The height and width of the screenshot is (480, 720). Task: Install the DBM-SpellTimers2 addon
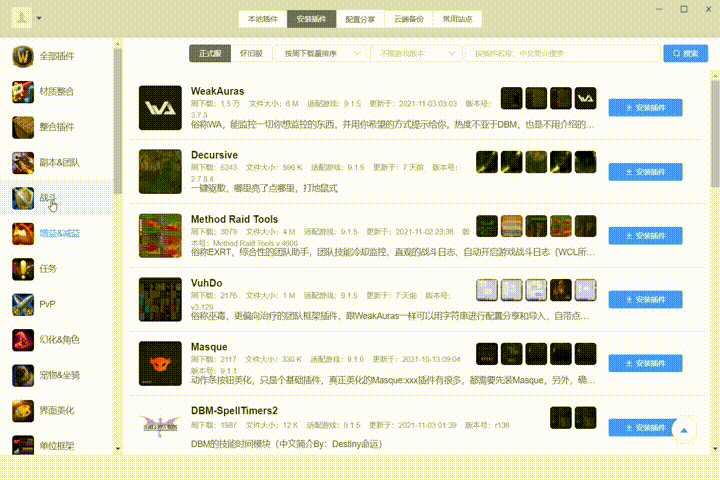(x=643, y=428)
